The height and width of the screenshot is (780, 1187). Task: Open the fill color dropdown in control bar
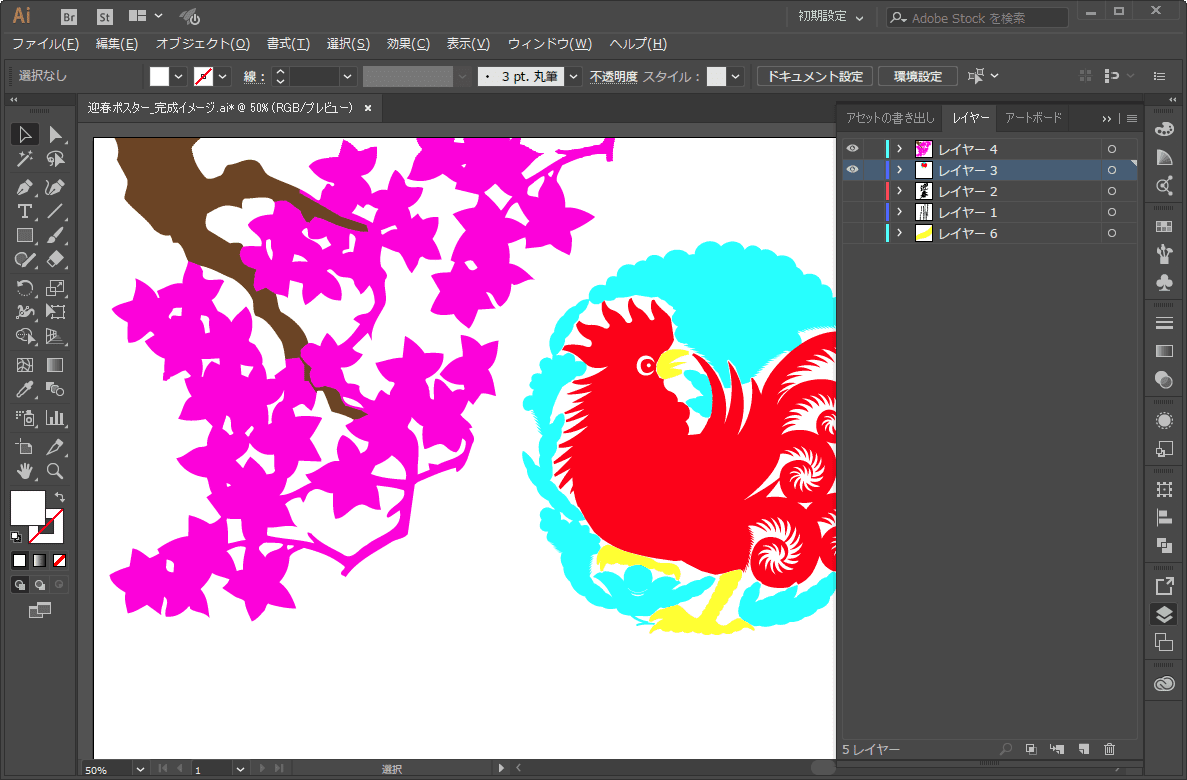179,76
